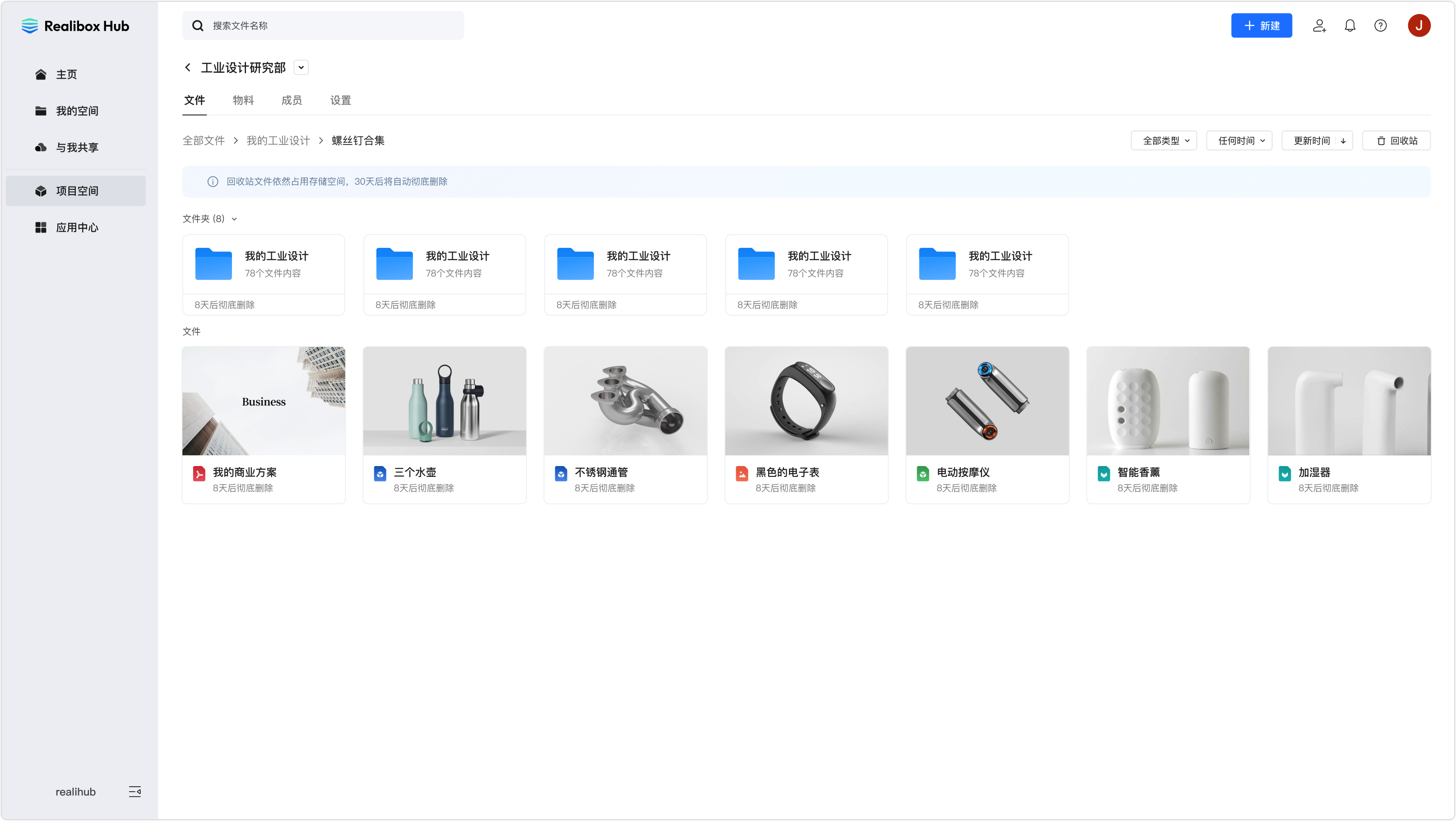Click the realihub label in the sidebar
The width and height of the screenshot is (1456, 821).
click(75, 792)
